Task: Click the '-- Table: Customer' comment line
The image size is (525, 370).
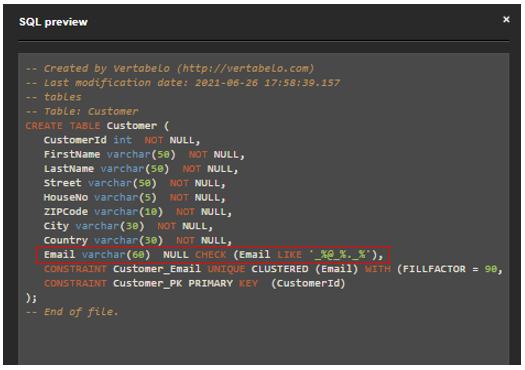Action: pos(82,112)
